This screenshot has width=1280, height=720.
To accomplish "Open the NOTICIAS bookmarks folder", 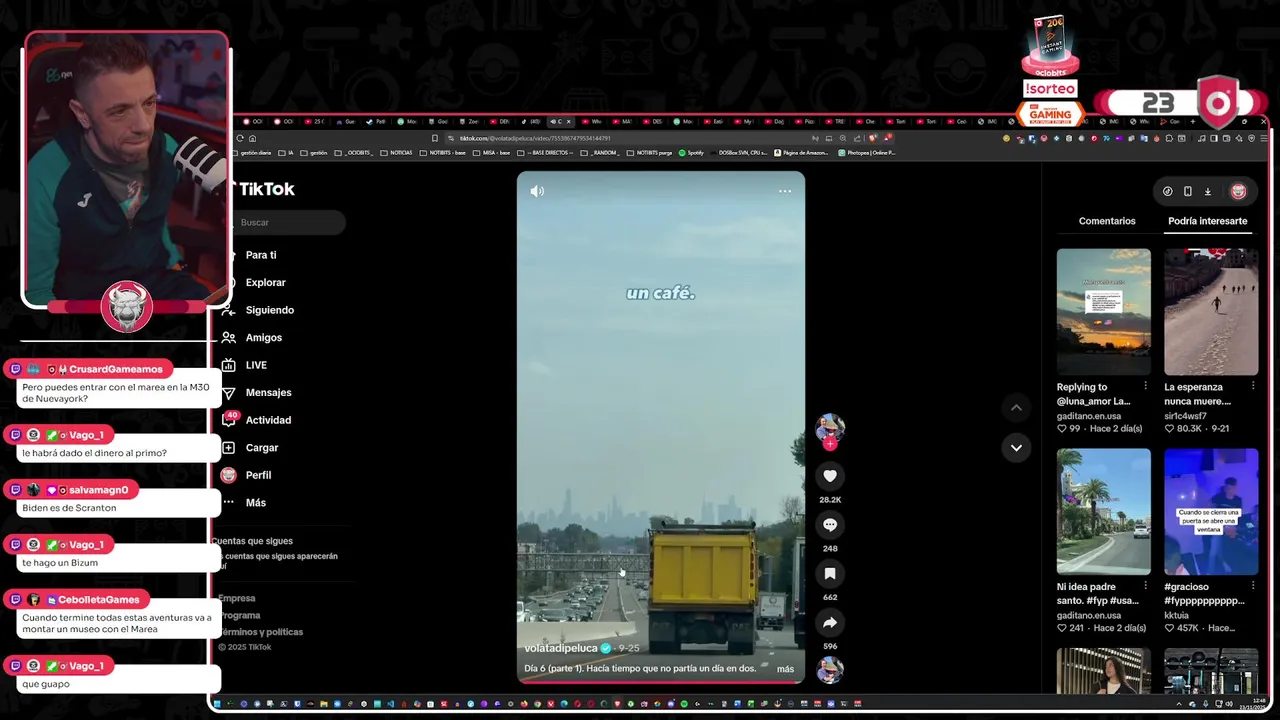I will pos(396,153).
